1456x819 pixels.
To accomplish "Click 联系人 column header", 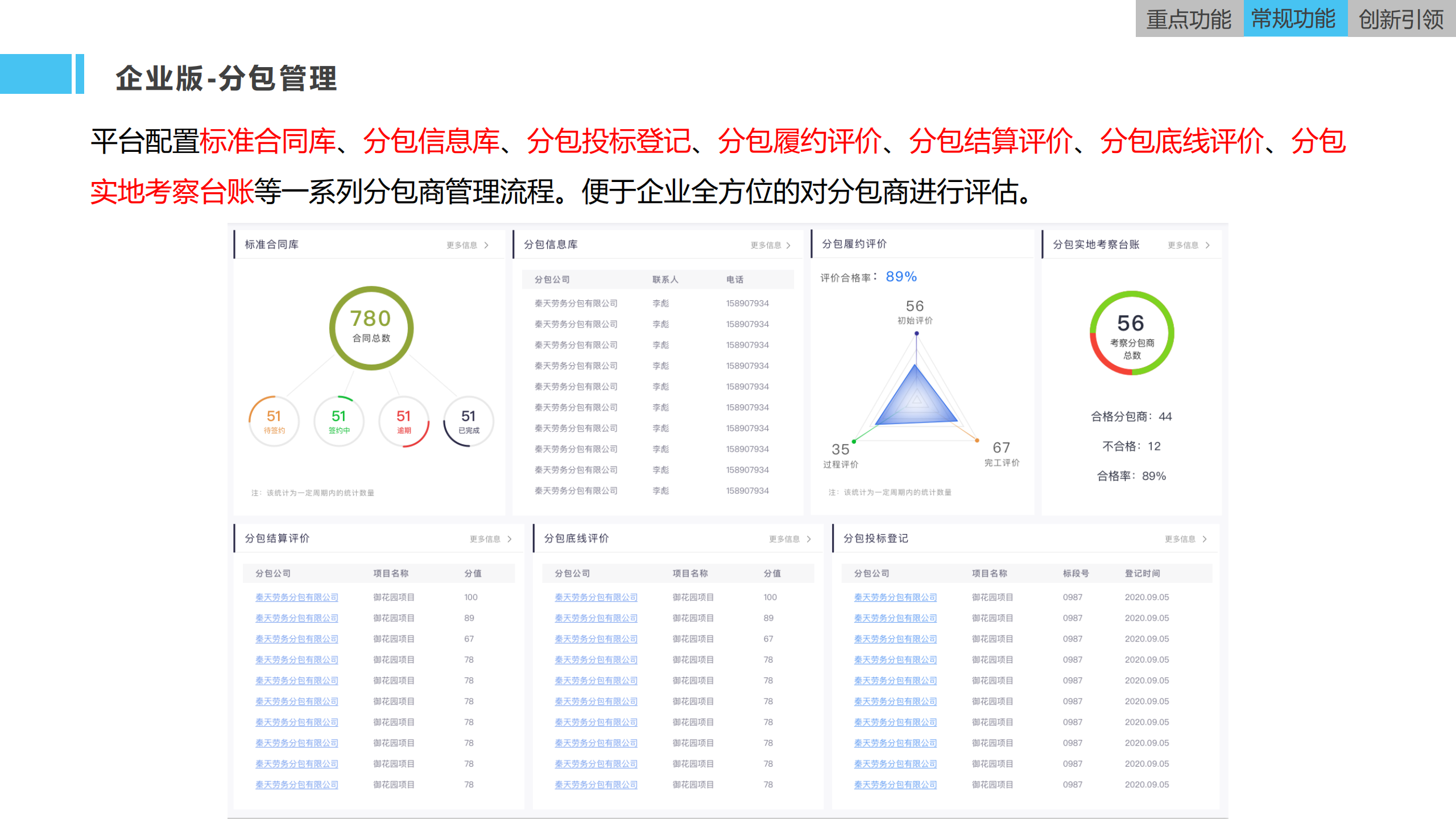I will coord(665,280).
